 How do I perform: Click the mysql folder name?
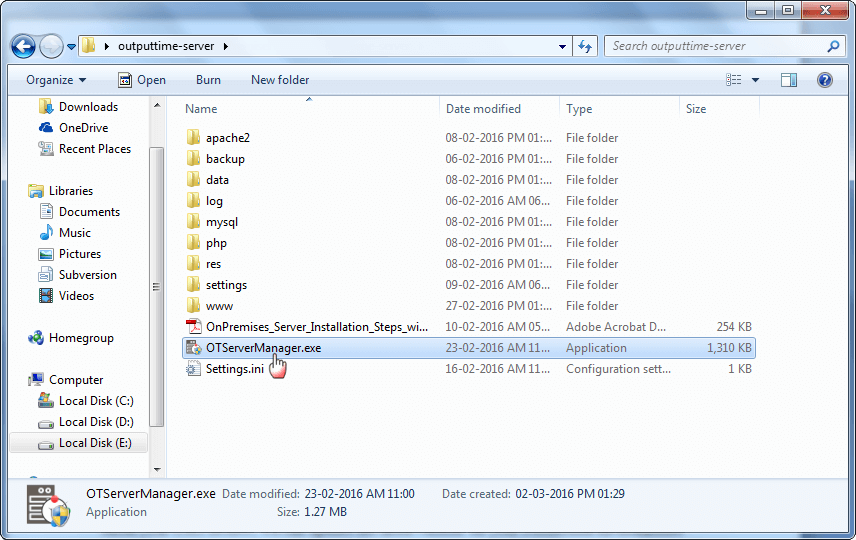click(222, 222)
